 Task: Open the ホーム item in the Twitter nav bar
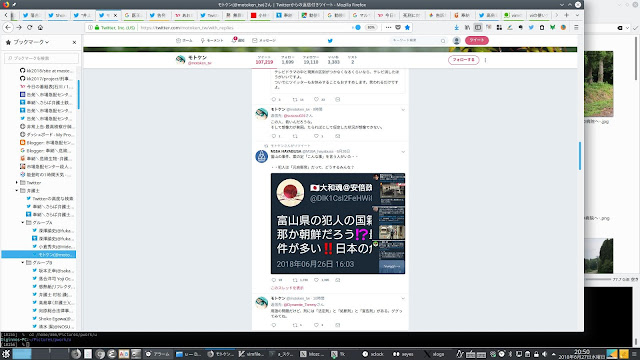pyautogui.click(x=184, y=40)
